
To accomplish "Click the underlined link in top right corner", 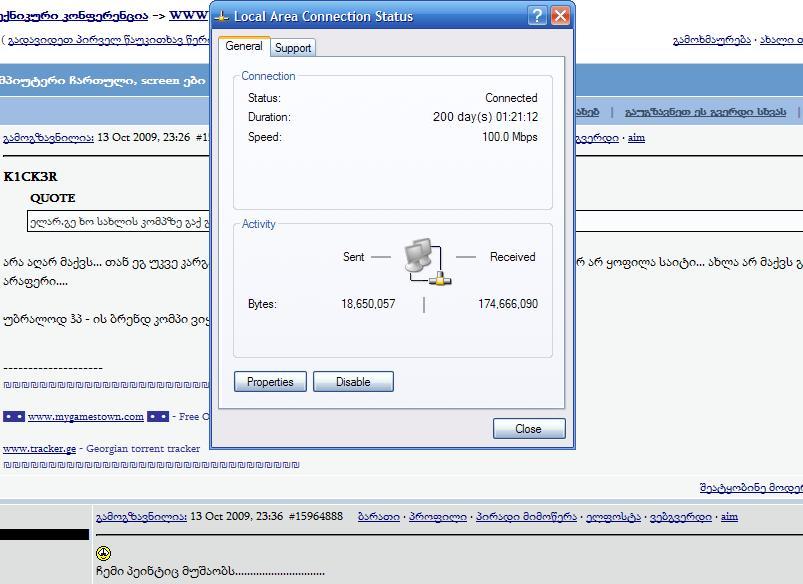I will coord(781,40).
